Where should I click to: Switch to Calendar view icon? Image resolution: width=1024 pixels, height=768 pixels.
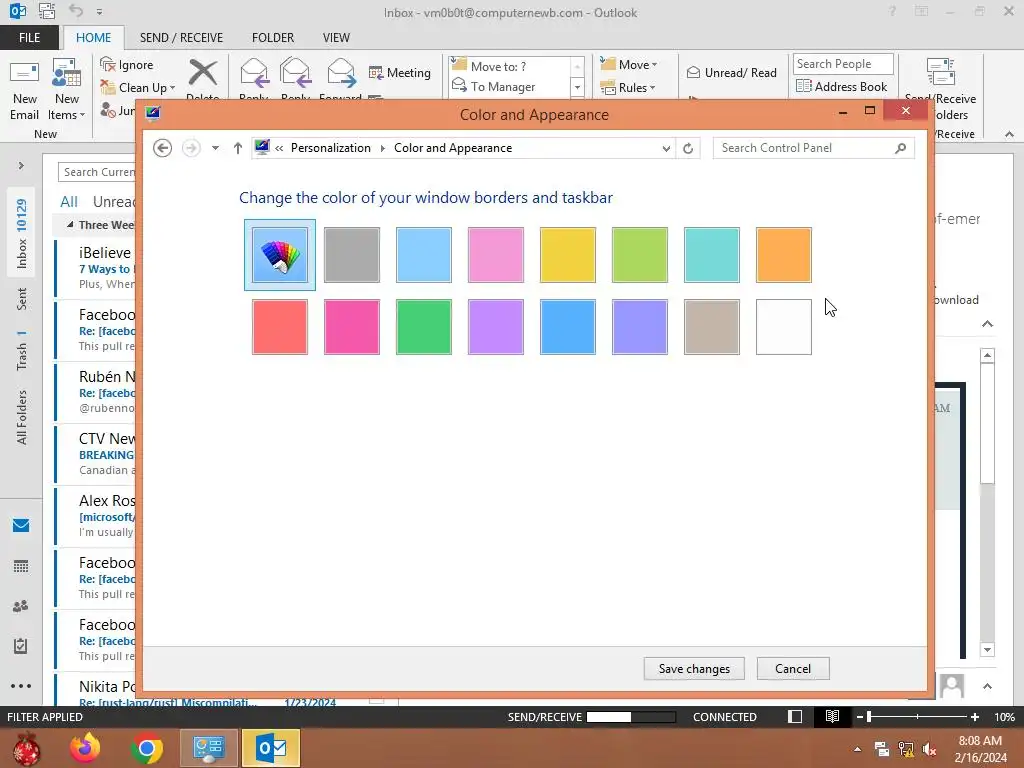[x=21, y=566]
